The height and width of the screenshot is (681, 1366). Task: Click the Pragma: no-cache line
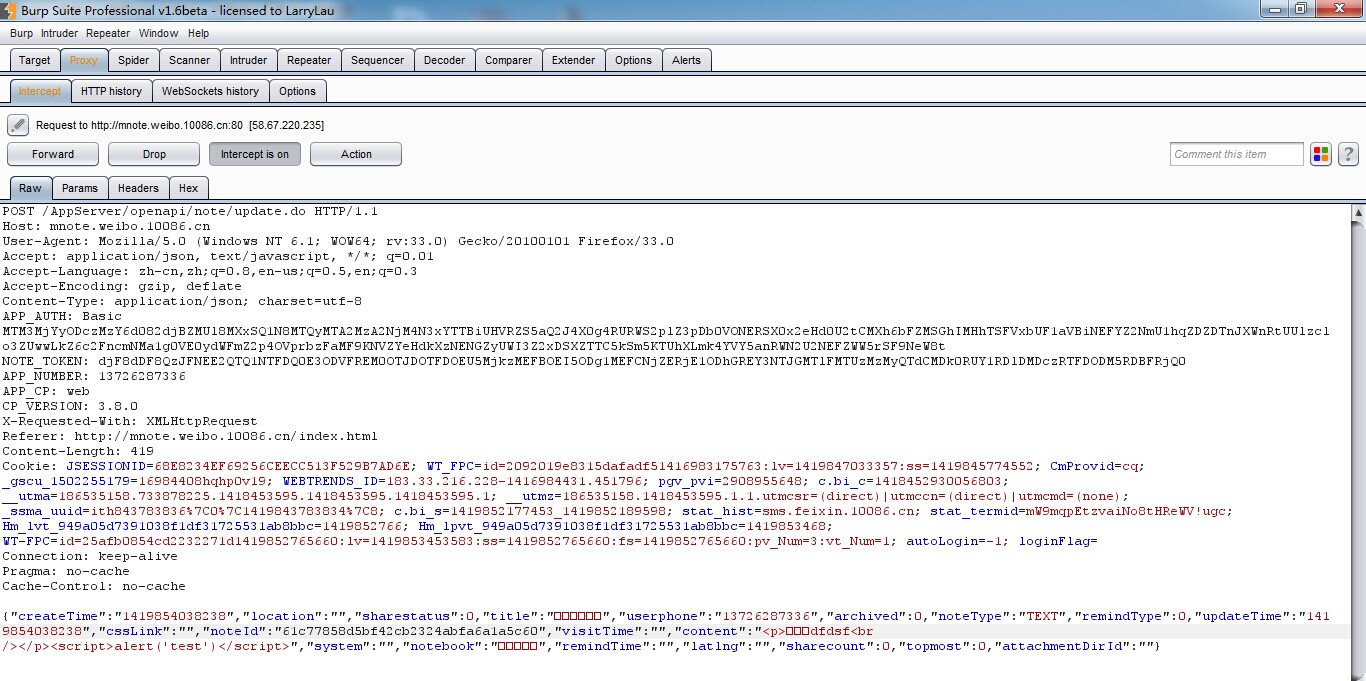66,571
